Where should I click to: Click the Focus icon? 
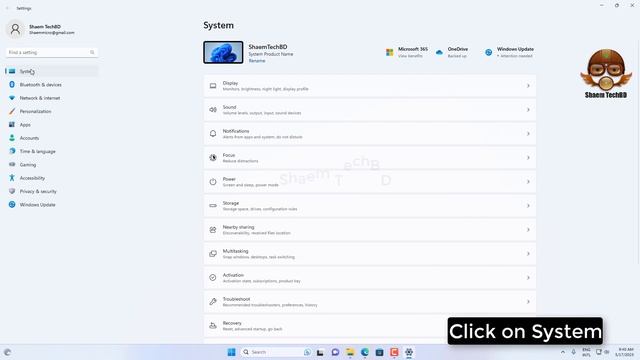point(213,158)
